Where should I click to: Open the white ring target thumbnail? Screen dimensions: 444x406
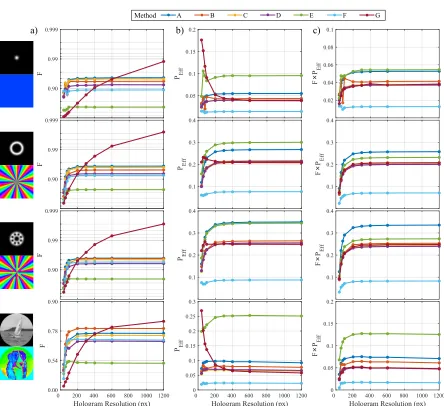[17, 148]
